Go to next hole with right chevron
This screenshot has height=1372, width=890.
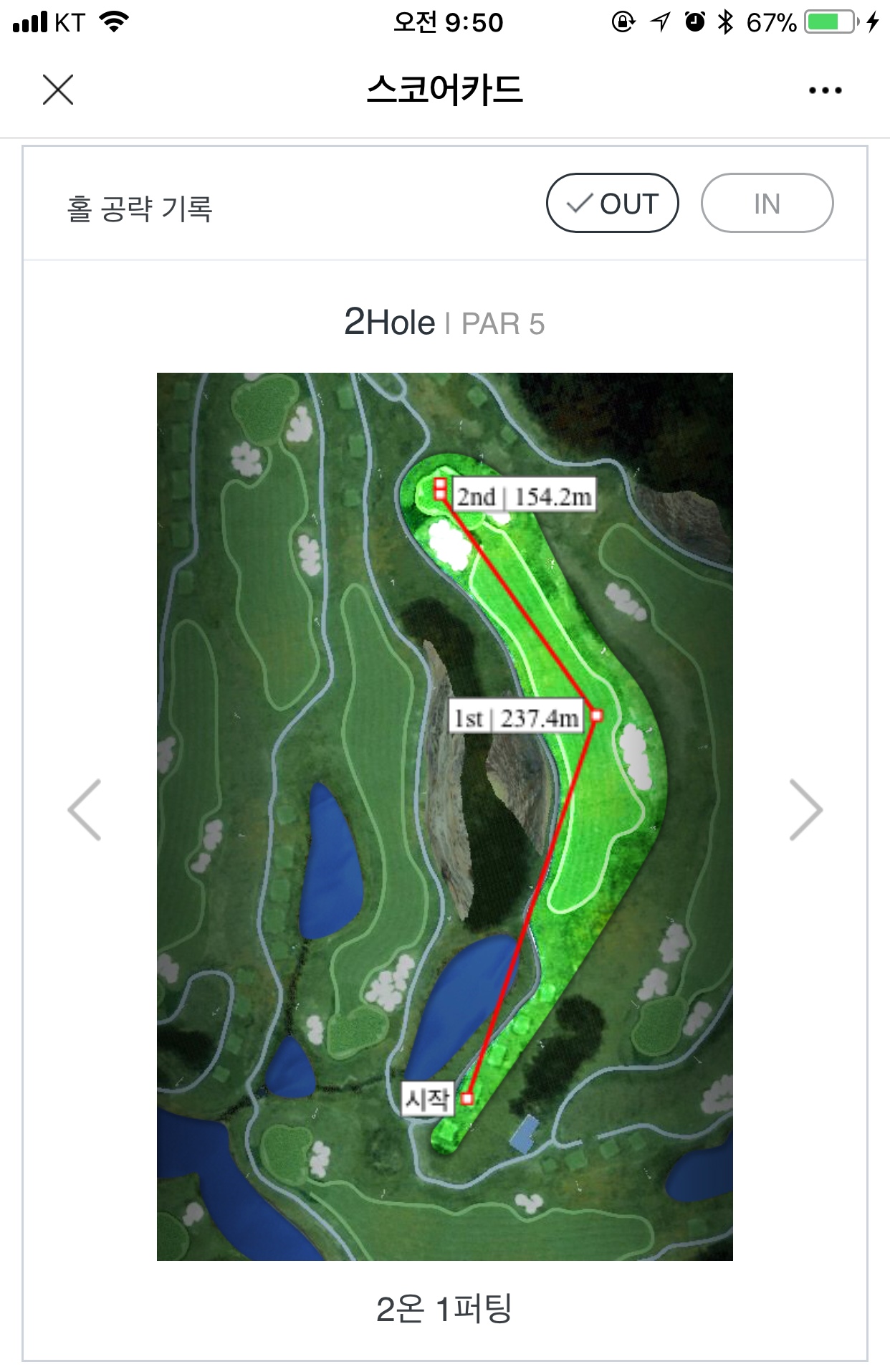805,810
